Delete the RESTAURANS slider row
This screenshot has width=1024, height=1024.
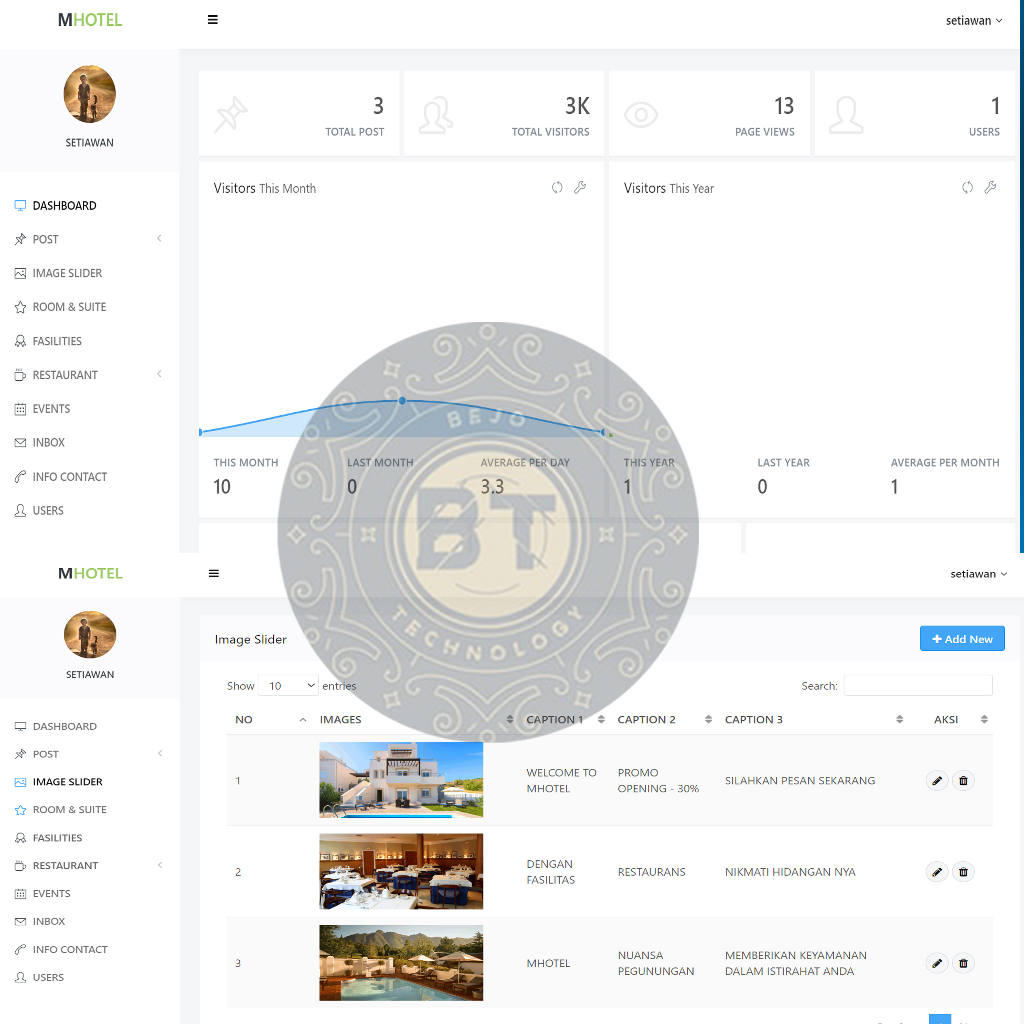tap(963, 872)
